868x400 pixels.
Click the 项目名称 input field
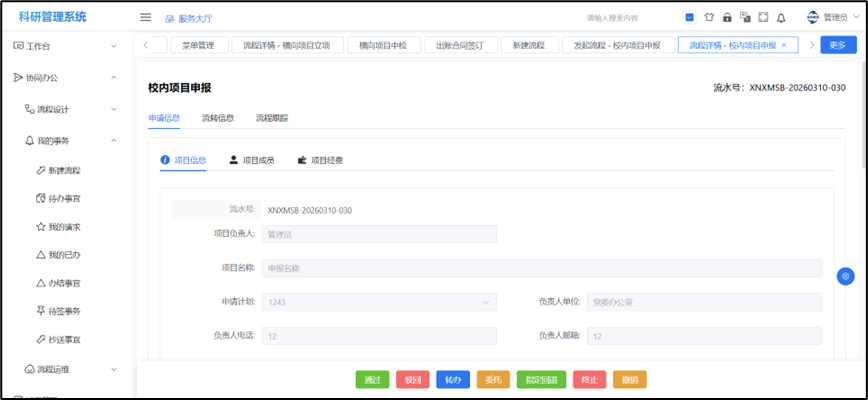point(541,268)
